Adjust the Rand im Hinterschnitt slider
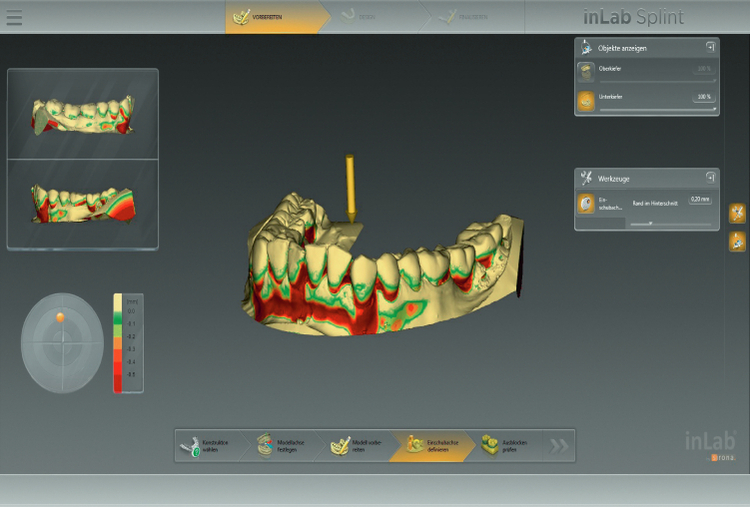 (650, 224)
